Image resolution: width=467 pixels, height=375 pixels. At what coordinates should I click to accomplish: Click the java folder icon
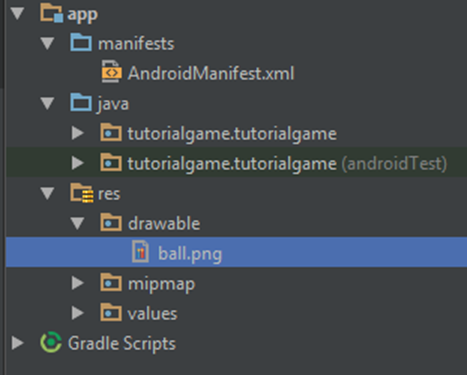pos(81,103)
